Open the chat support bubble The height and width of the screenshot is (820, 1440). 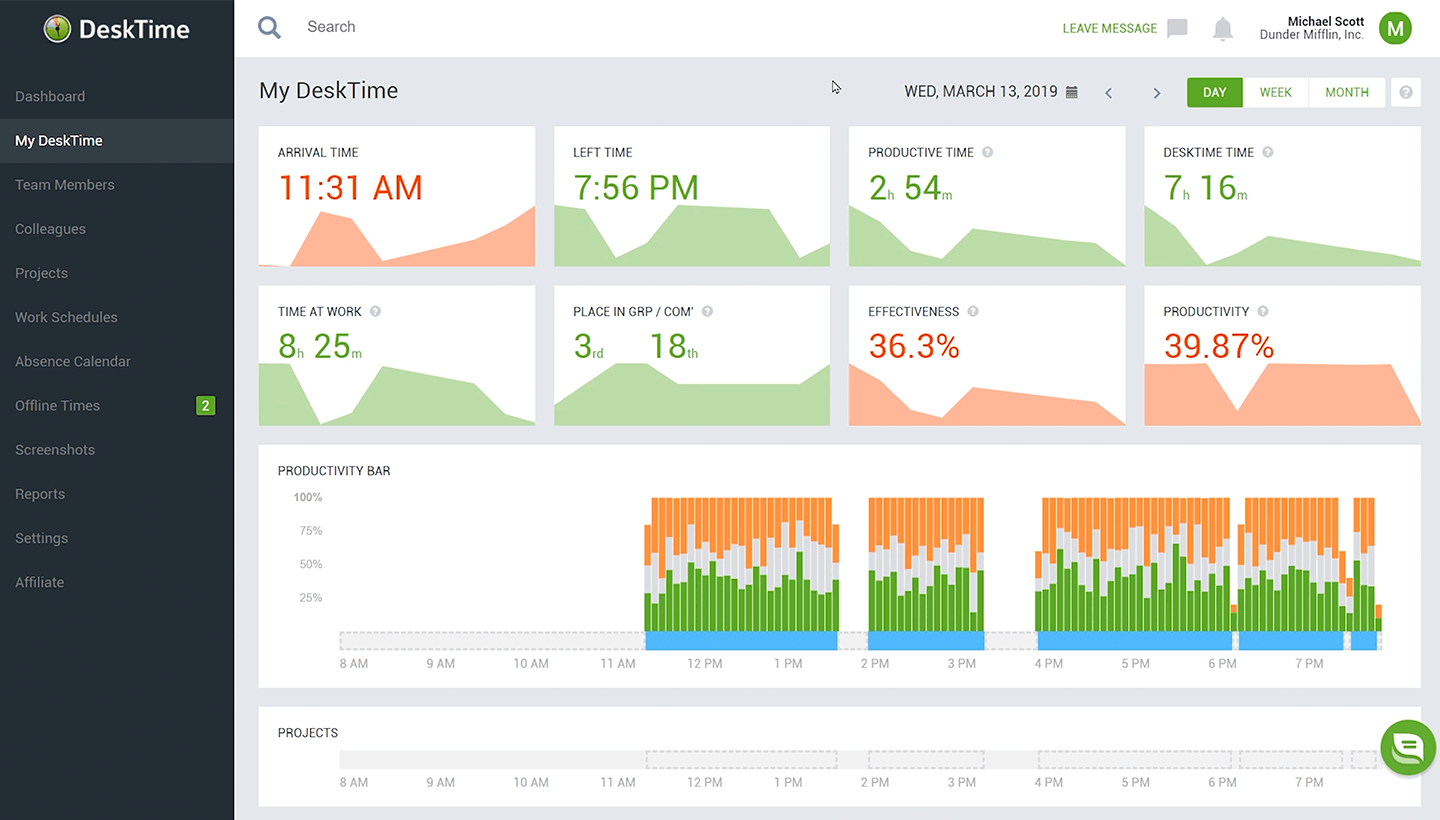[1407, 747]
